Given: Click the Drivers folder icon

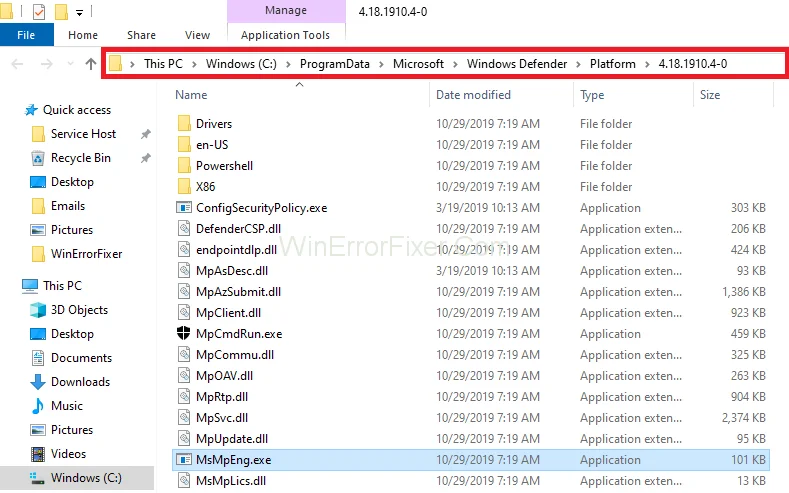Looking at the screenshot, I should click(x=184, y=124).
